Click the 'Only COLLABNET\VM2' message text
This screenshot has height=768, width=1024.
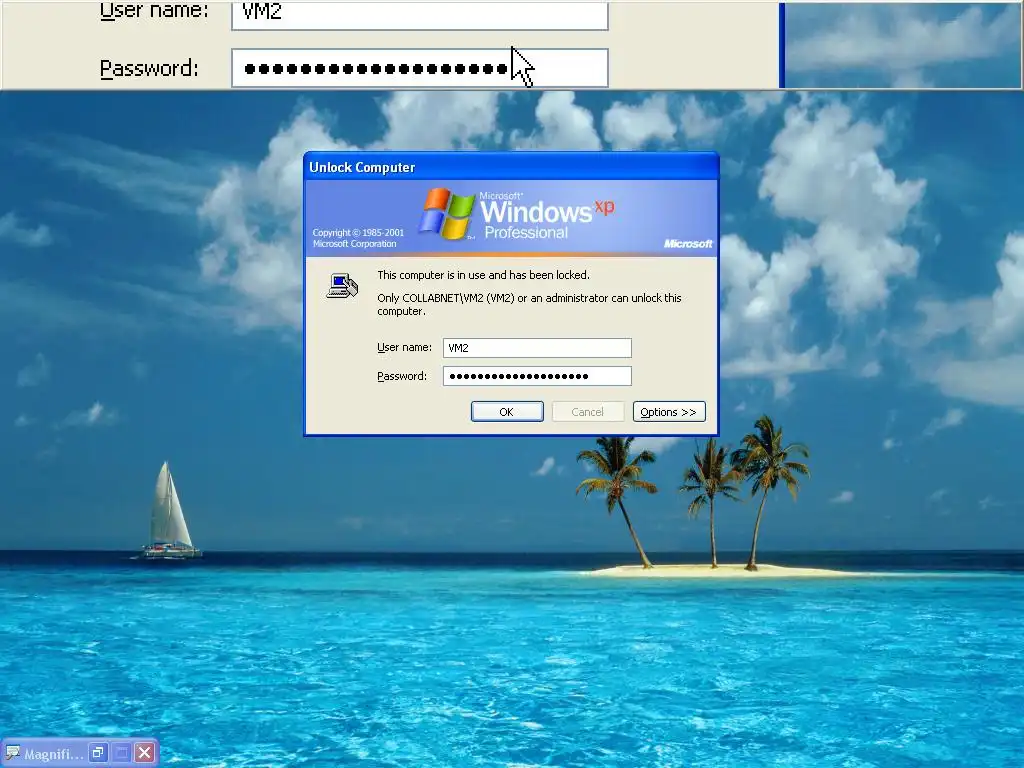coord(529,304)
